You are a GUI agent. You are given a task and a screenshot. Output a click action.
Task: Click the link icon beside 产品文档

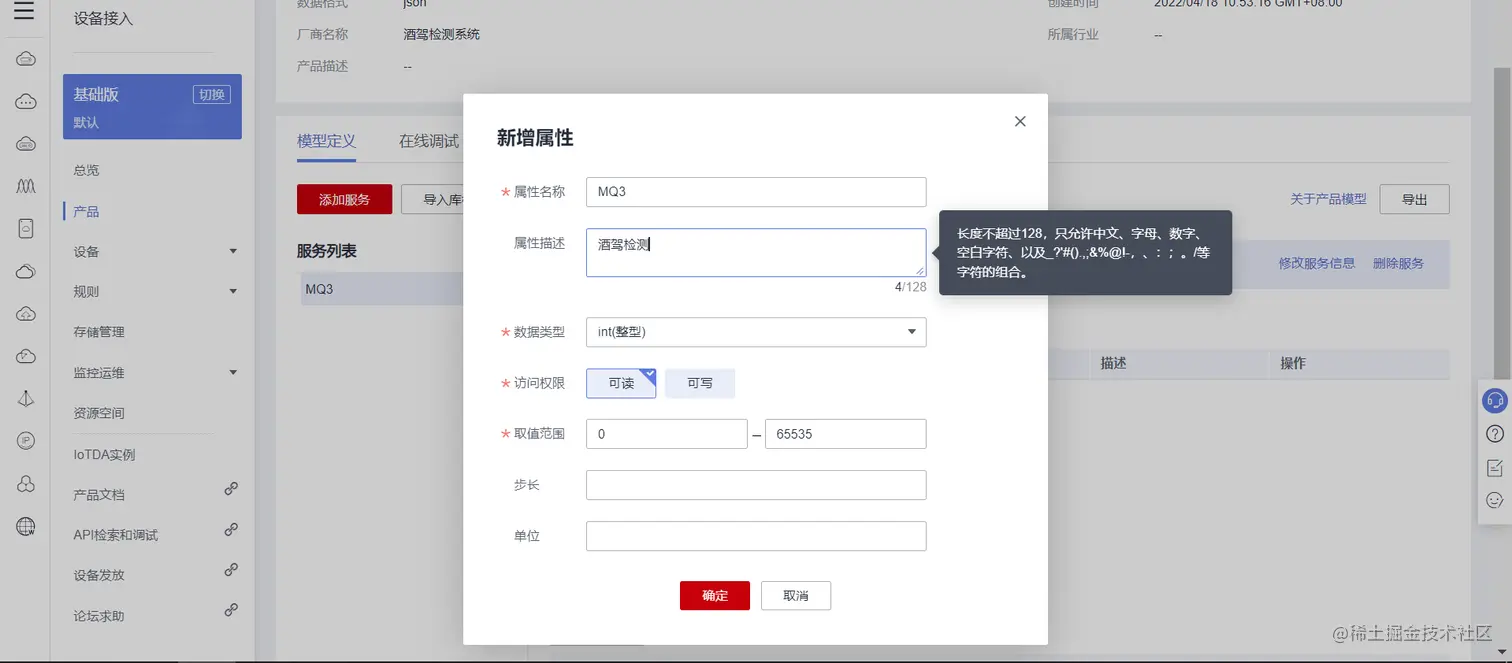tap(231, 489)
